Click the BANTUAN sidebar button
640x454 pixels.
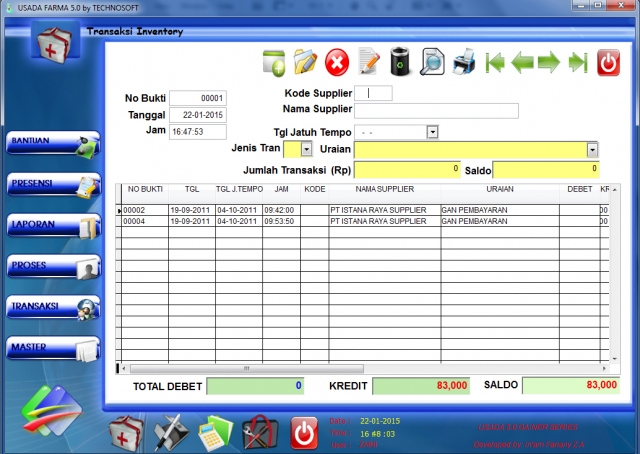pyautogui.click(x=52, y=143)
